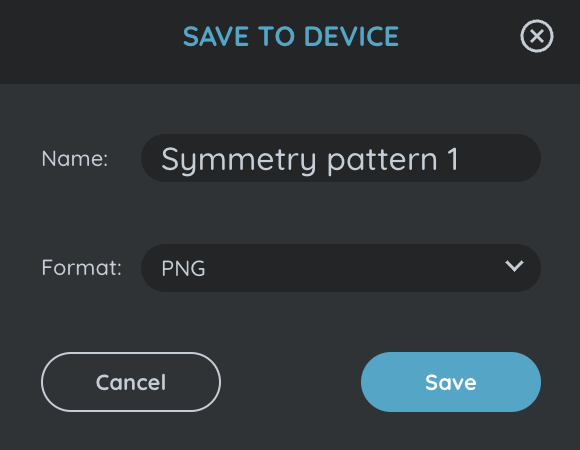Screen dimensions: 580x450
Task: Click the Format: label
Action: pyautogui.click(x=81, y=267)
